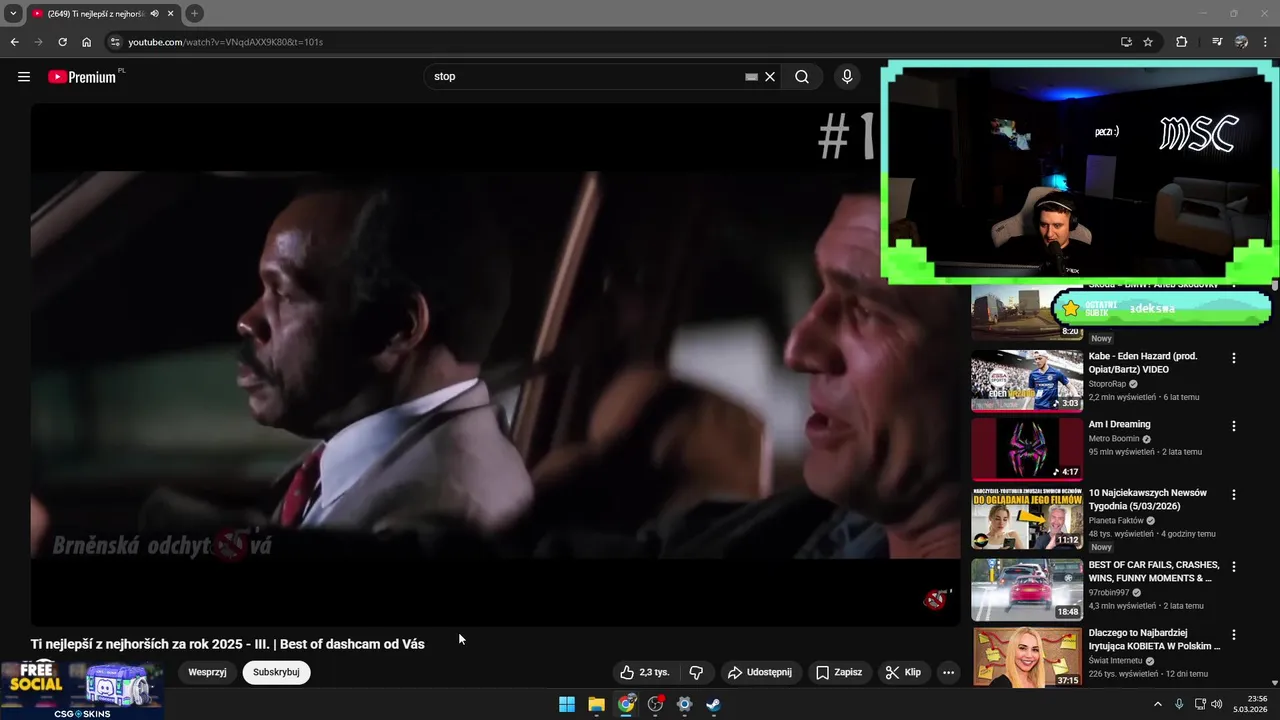Reload the page in Chrome

62,42
